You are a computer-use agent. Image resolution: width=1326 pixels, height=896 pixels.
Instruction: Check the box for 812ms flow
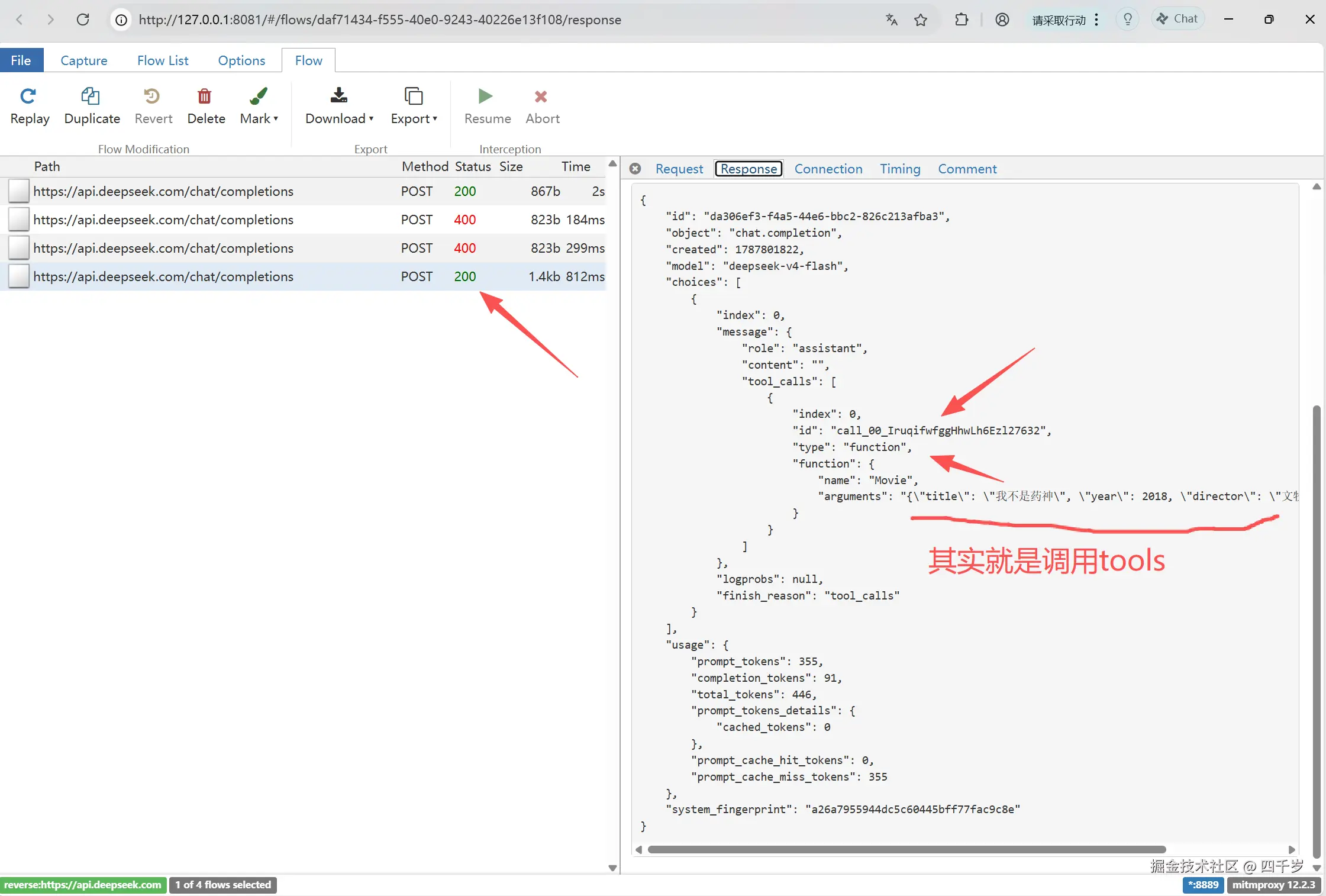[19, 276]
